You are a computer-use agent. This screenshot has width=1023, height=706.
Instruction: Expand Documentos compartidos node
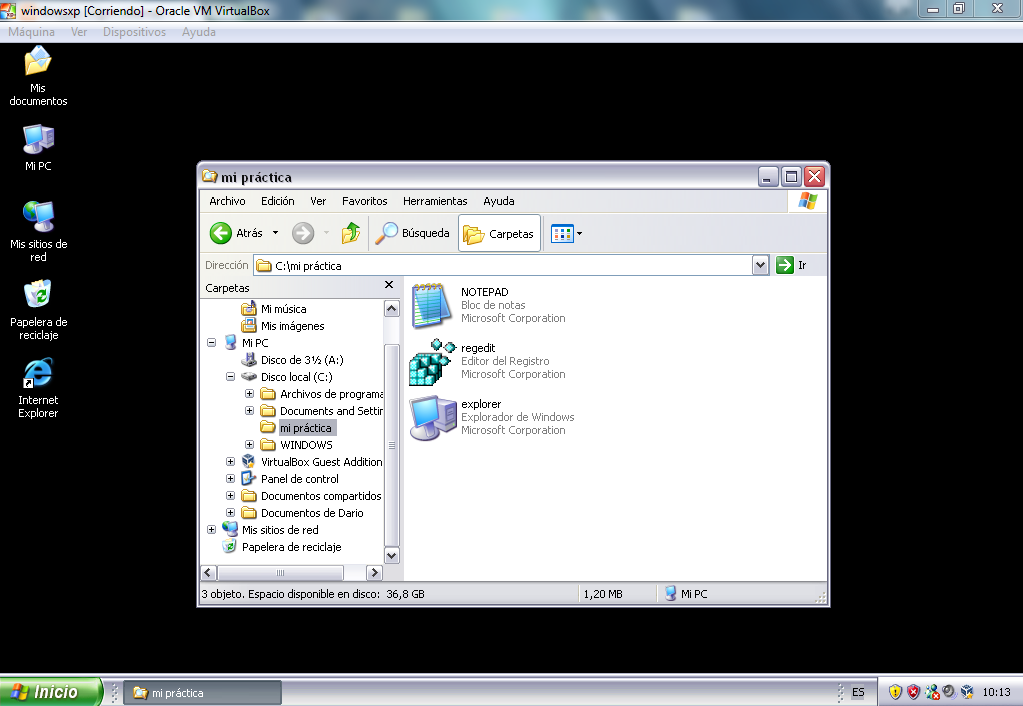[x=230, y=495]
